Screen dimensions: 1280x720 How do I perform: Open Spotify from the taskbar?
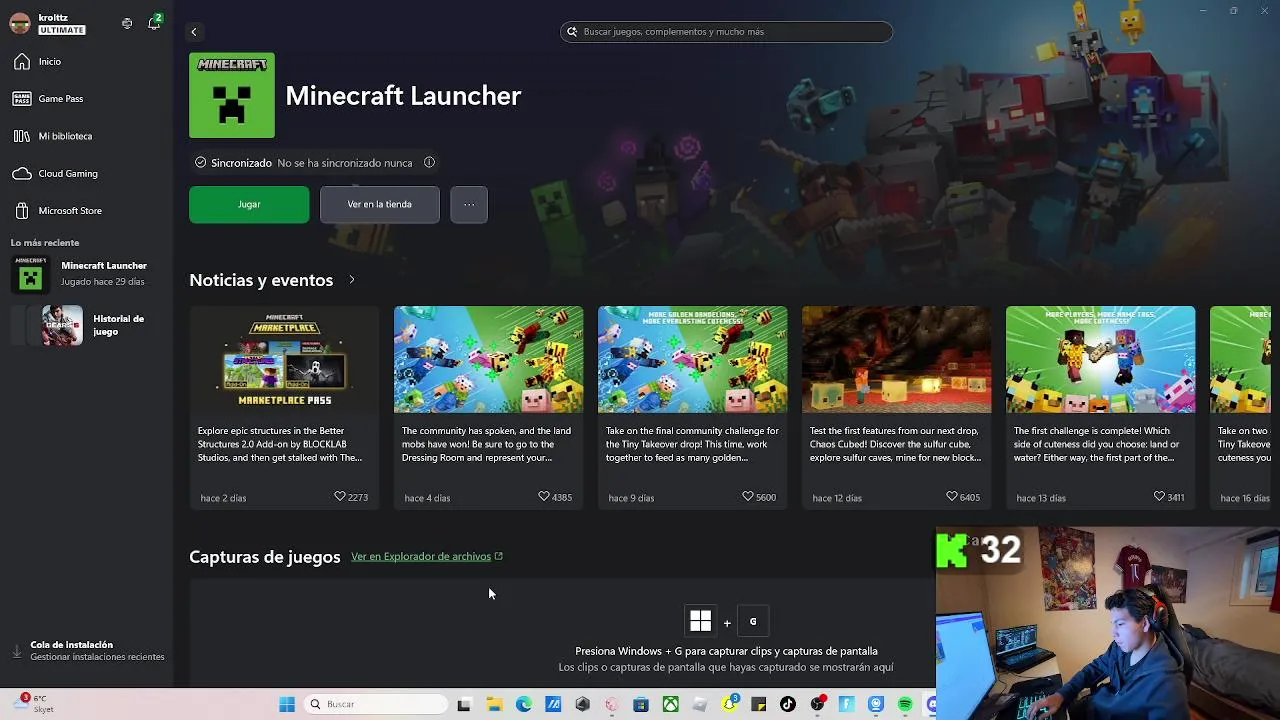point(905,705)
